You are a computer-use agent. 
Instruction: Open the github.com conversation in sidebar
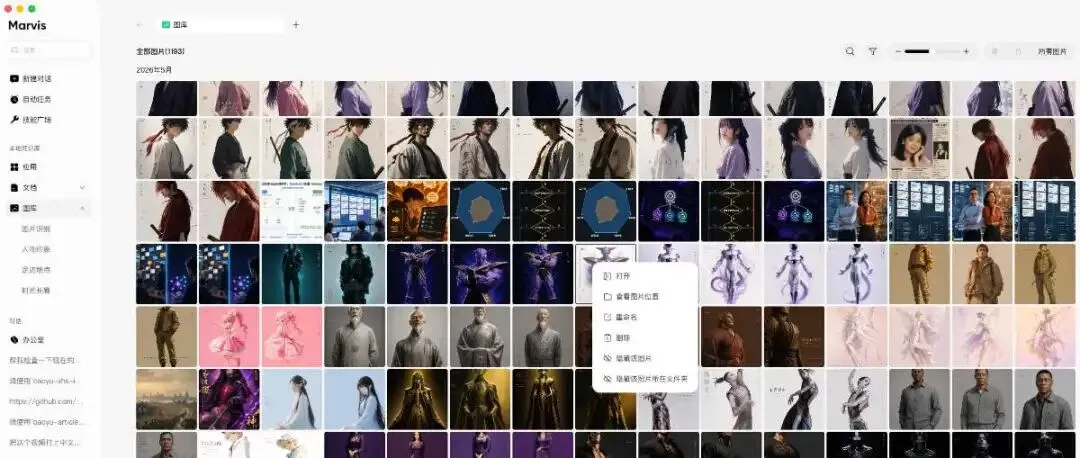tap(46, 402)
